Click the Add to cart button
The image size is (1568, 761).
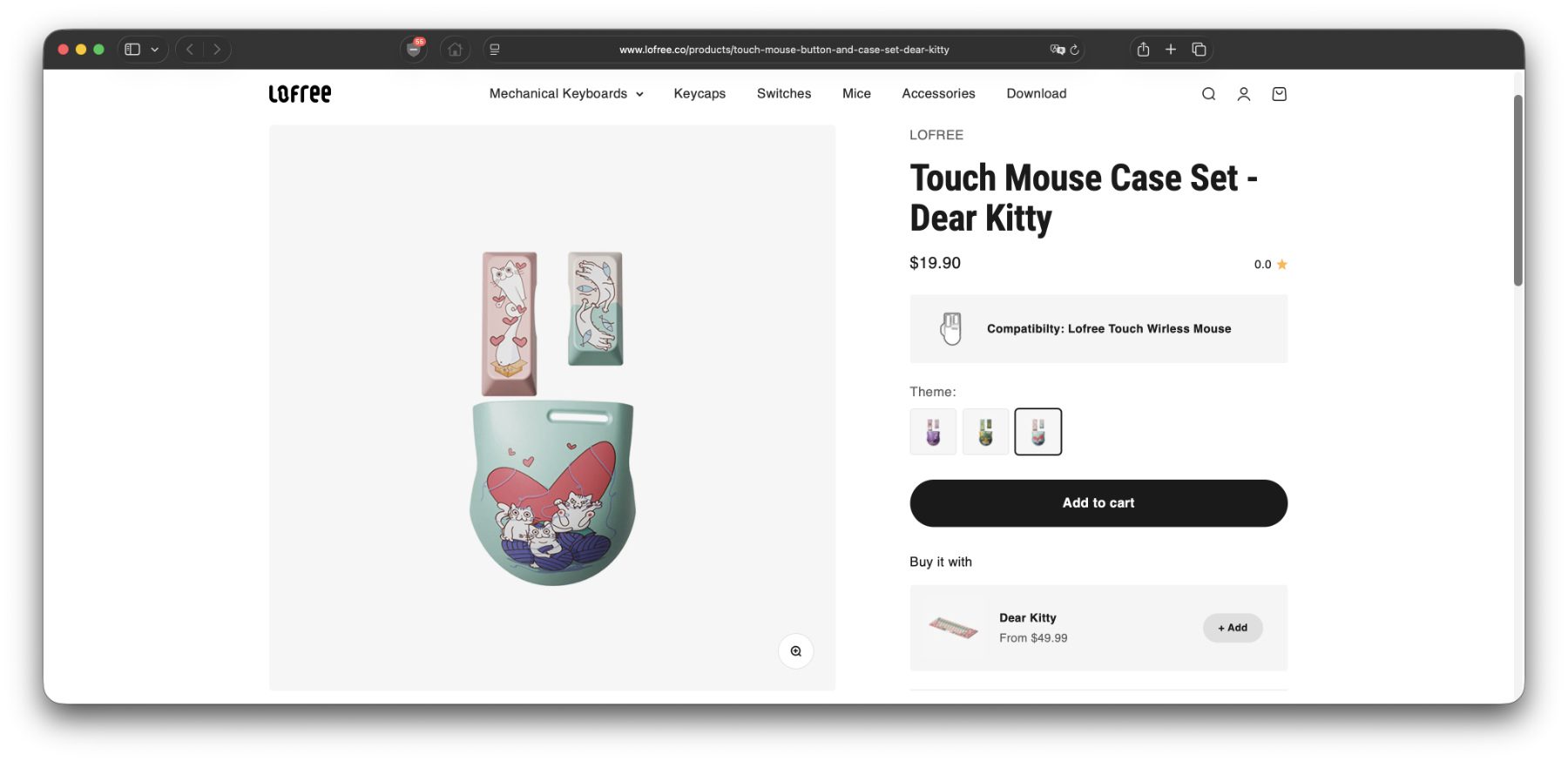[1098, 503]
